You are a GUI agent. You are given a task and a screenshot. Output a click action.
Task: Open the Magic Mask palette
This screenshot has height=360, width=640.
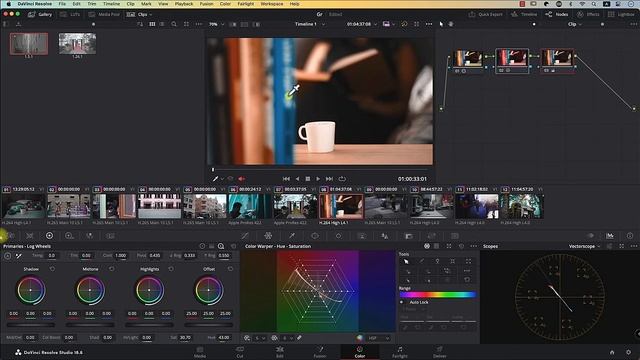362,236
